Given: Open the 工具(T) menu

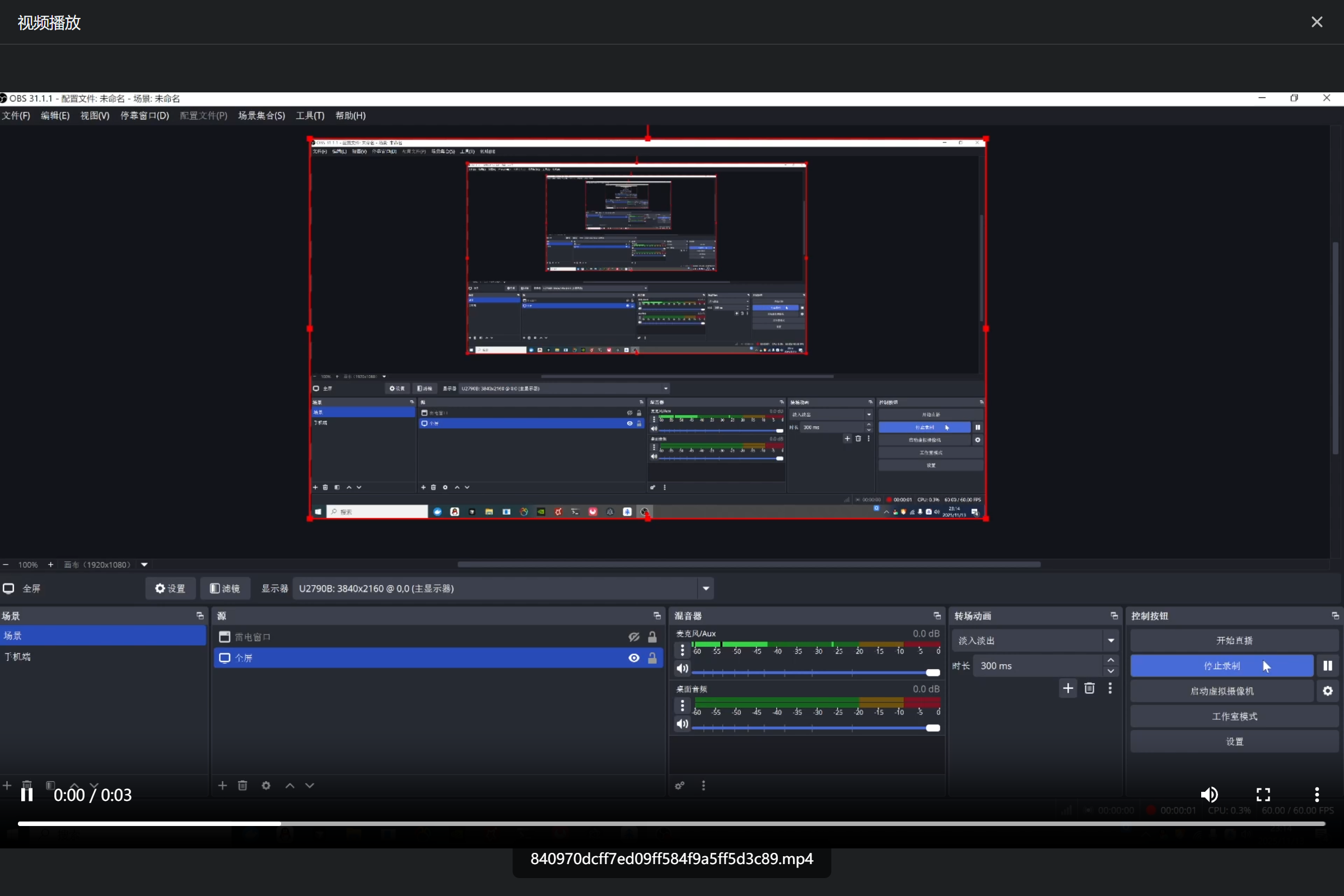Looking at the screenshot, I should [310, 115].
